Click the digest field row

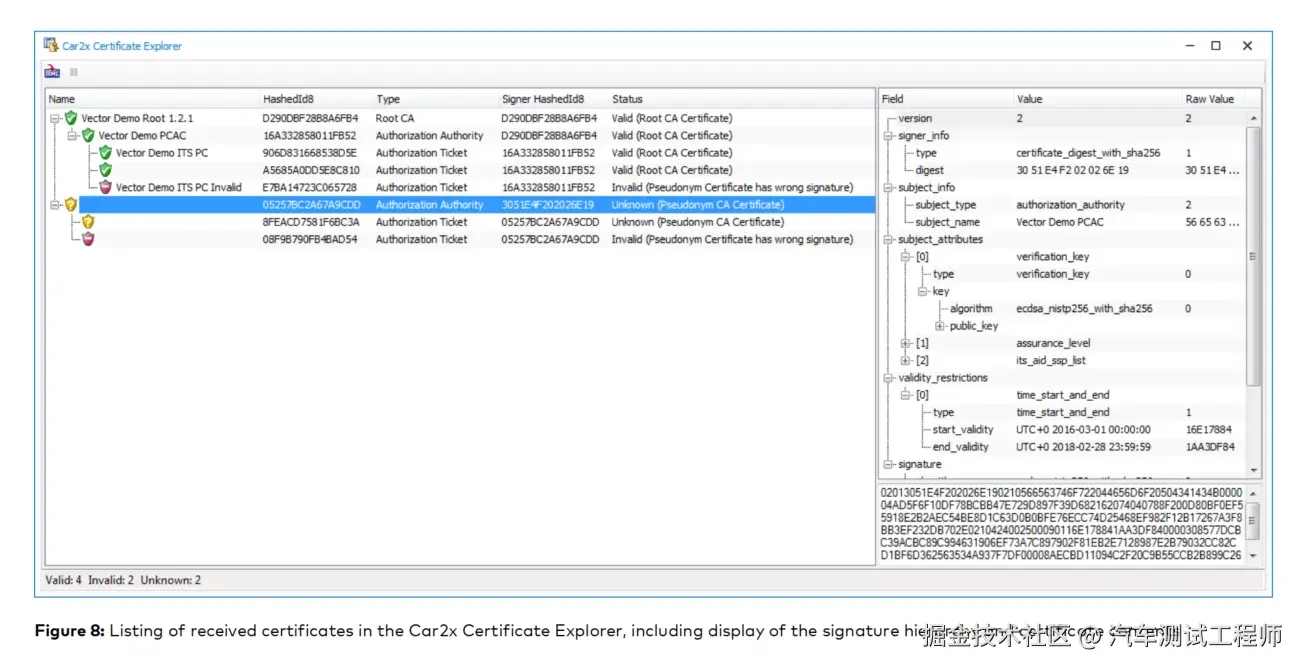(1063, 170)
